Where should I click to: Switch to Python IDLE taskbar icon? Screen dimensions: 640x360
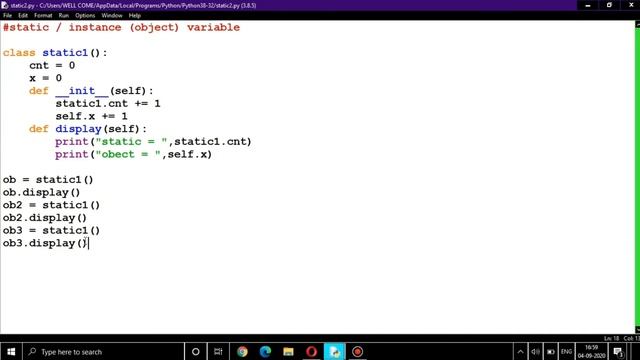pos(334,351)
